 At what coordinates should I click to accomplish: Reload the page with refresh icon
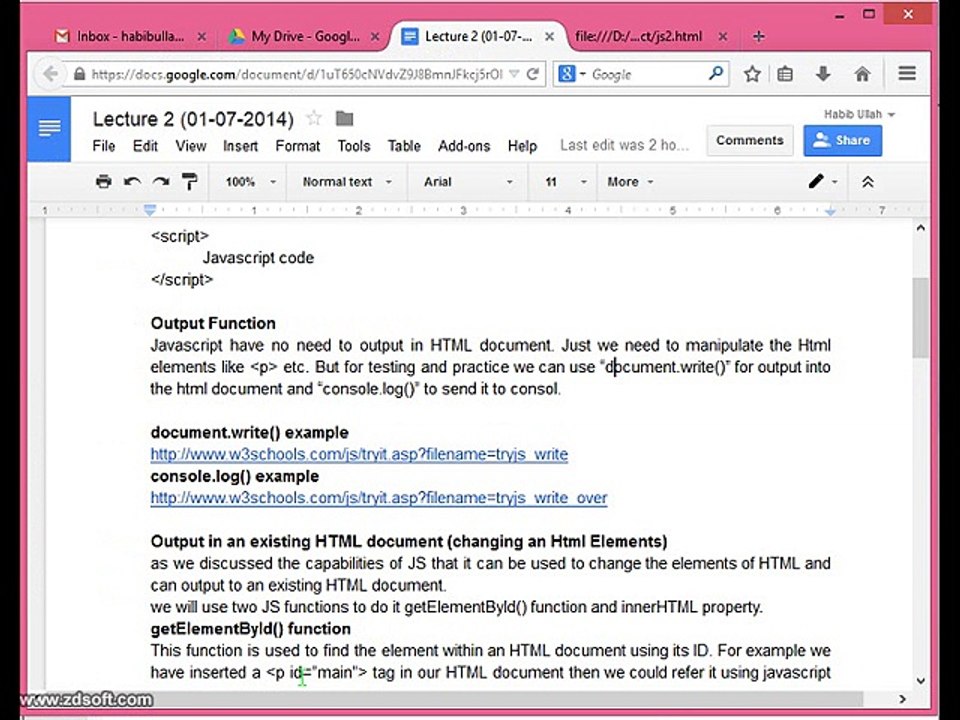pyautogui.click(x=533, y=74)
